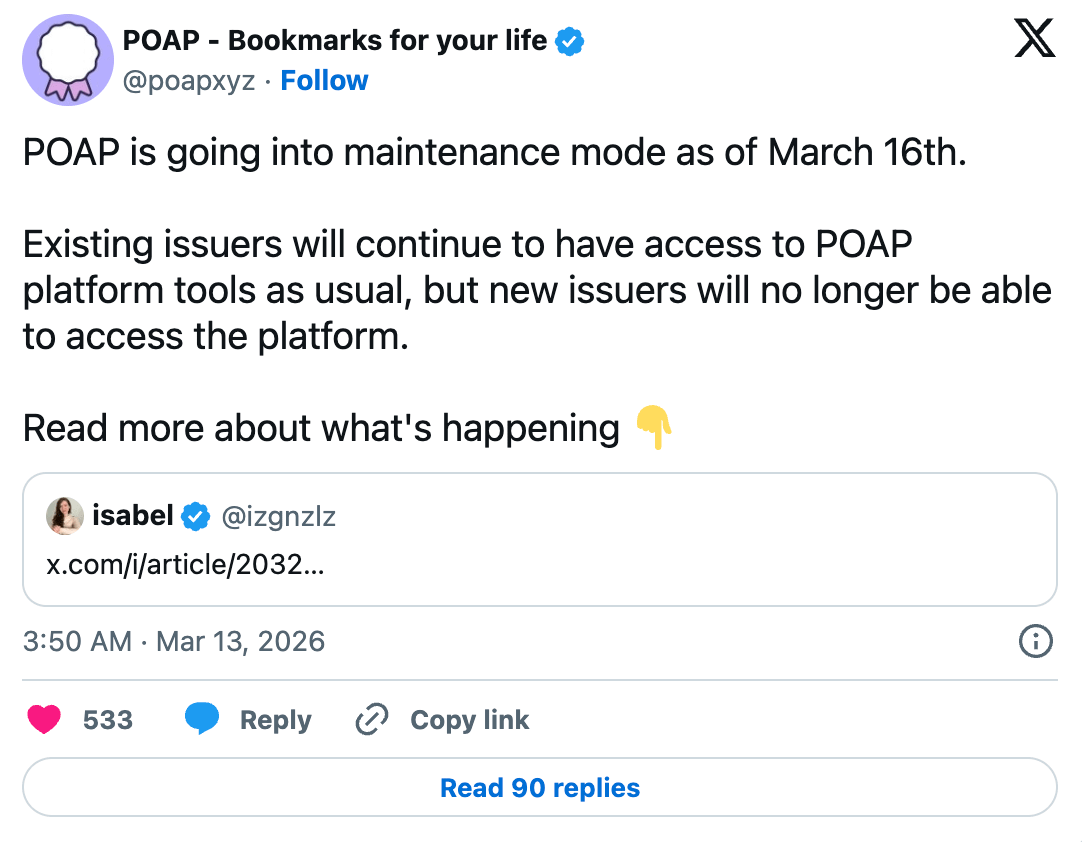Follow the @poapxyz account

pos(324,81)
